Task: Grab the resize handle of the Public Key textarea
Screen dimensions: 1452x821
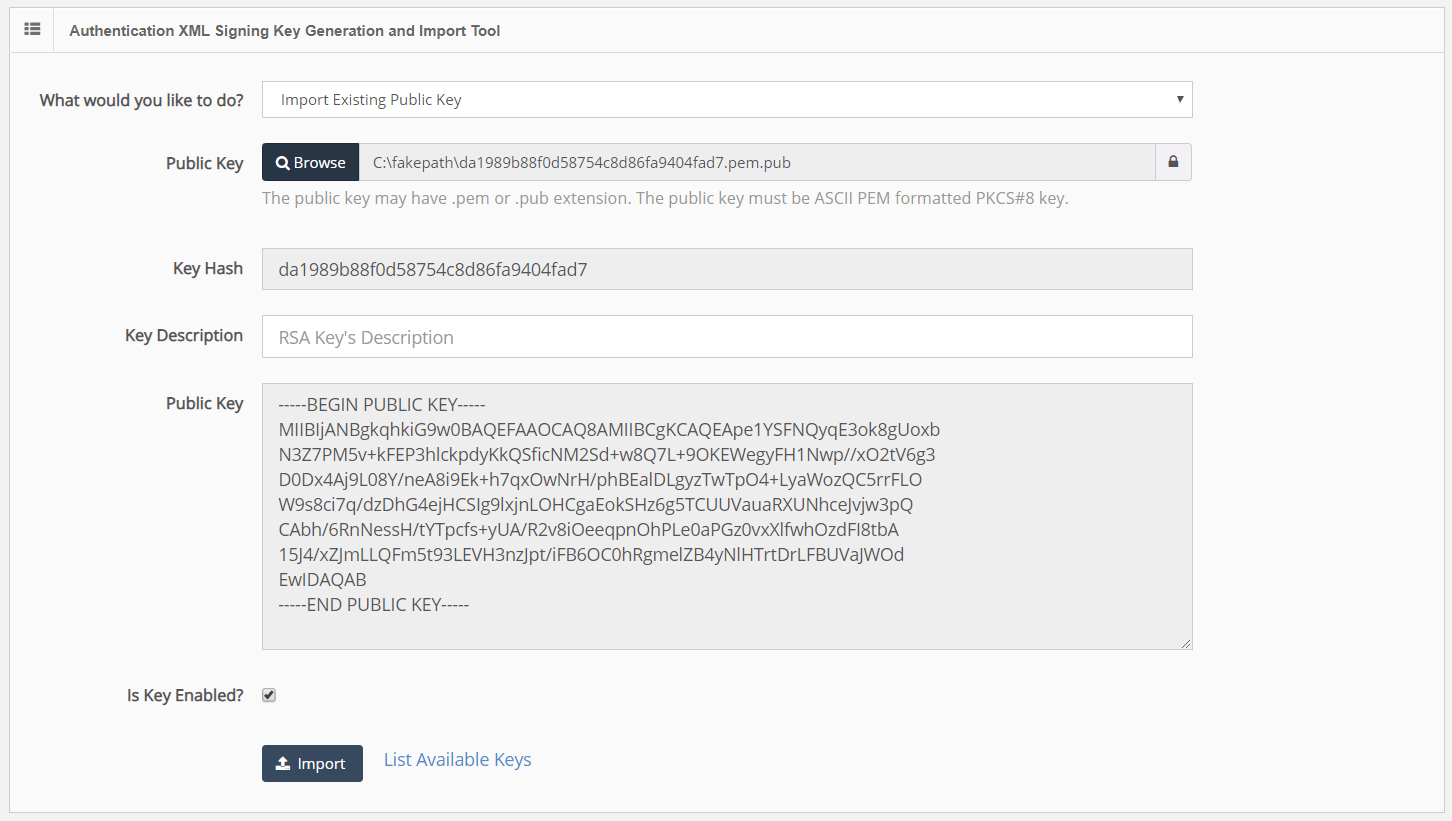Action: (1186, 643)
